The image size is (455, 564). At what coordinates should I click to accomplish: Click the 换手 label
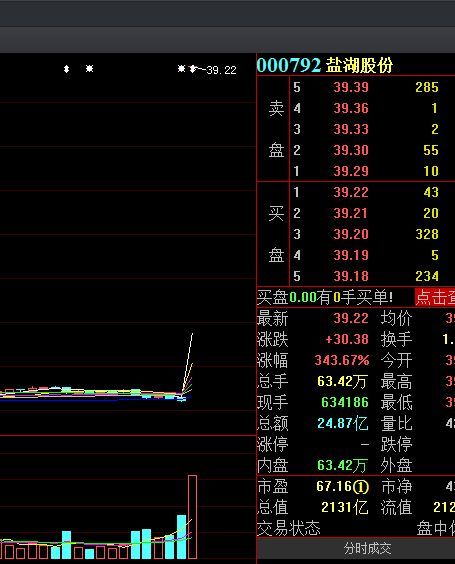click(x=396, y=339)
